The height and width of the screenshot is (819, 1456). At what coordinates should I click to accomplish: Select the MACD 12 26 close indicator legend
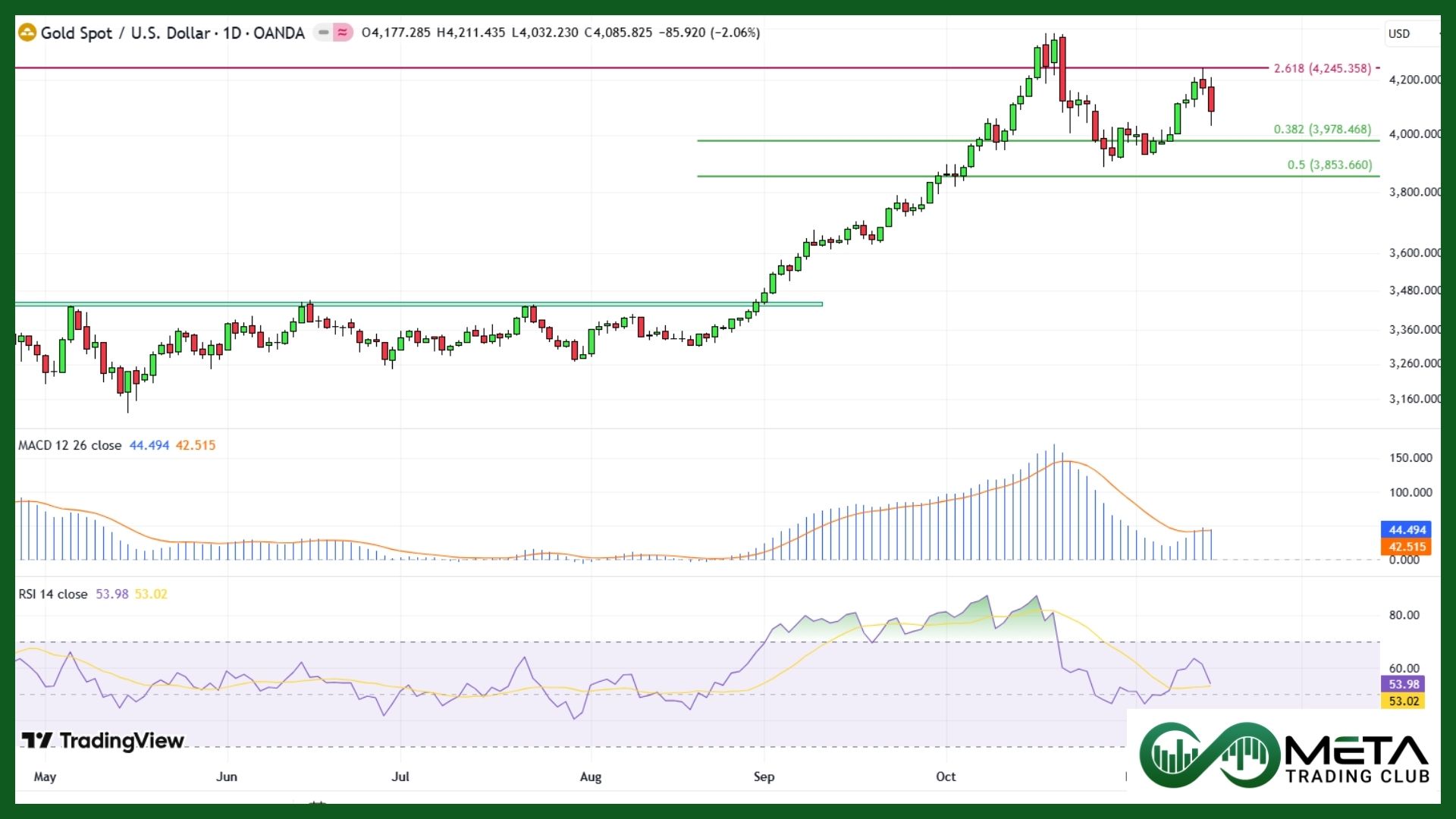pos(70,445)
